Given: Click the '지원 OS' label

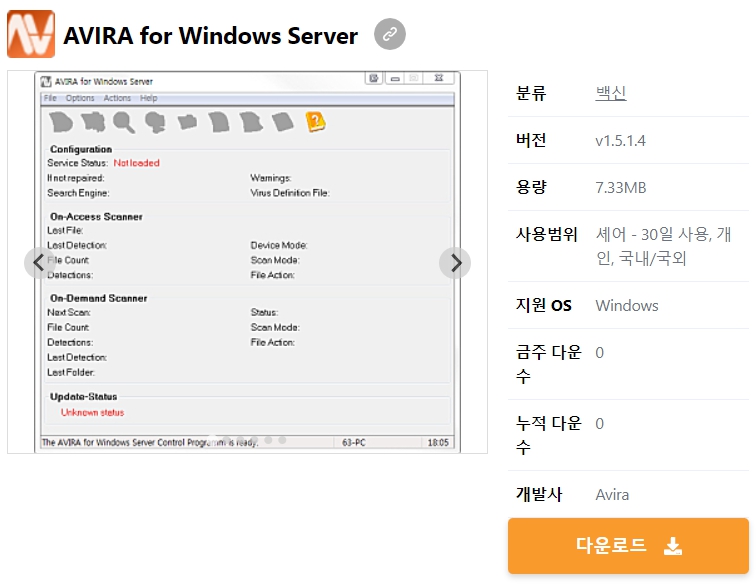Looking at the screenshot, I should point(543,305).
